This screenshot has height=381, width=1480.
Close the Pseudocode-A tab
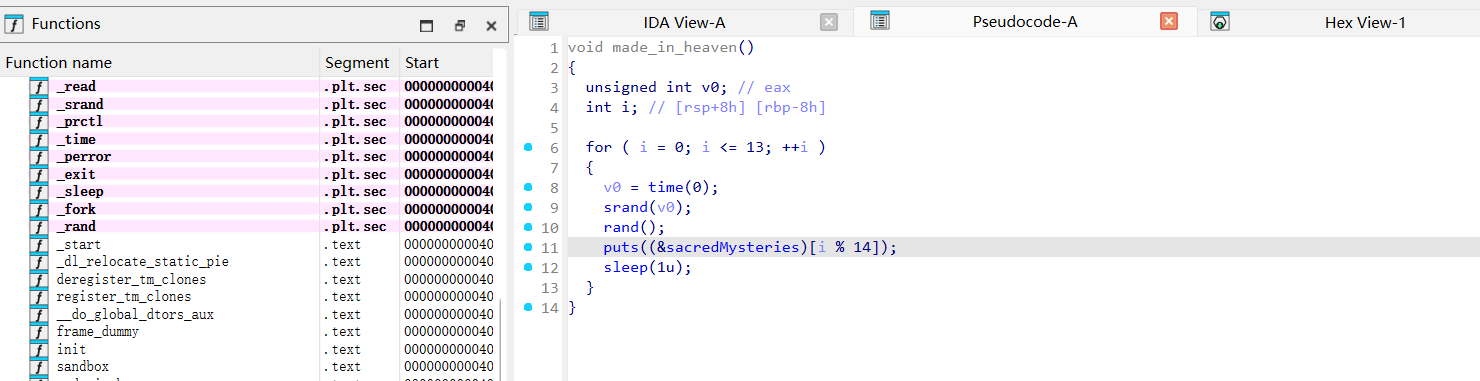click(x=1169, y=21)
